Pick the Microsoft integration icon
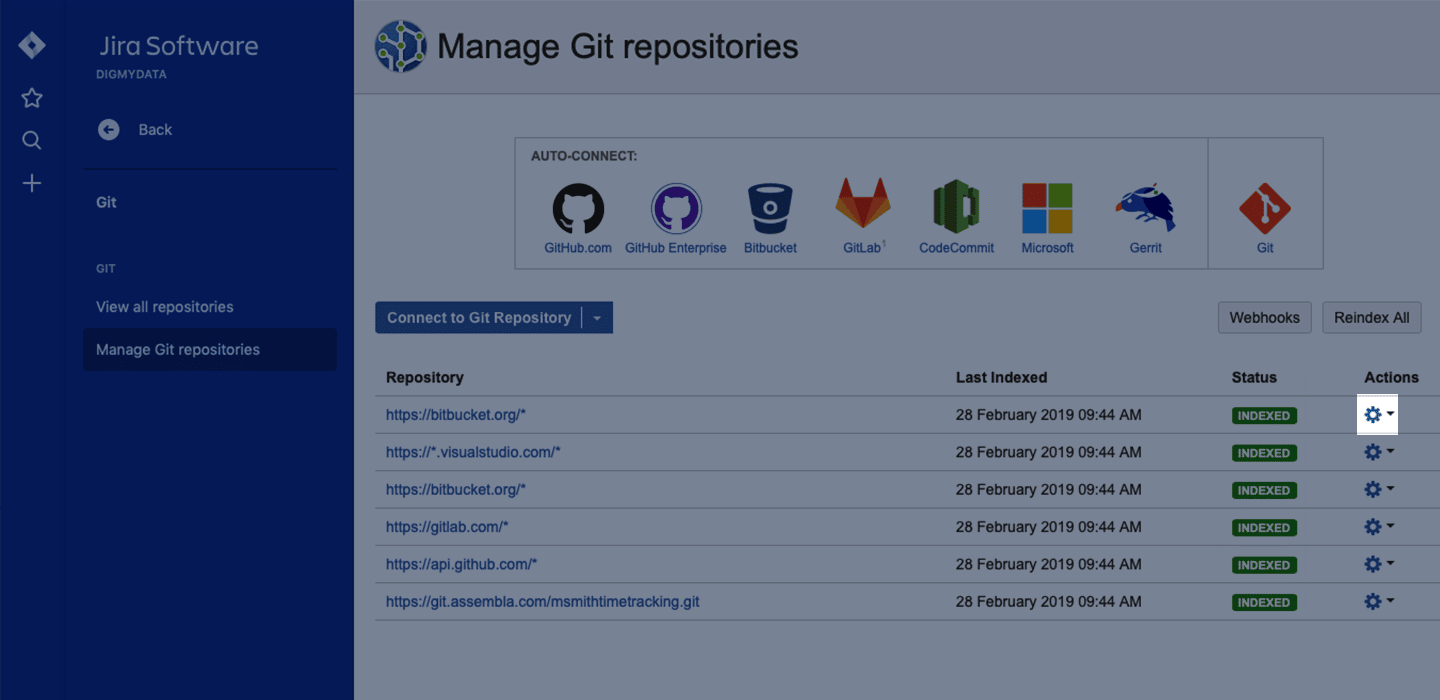1440x700 pixels. 1047,208
